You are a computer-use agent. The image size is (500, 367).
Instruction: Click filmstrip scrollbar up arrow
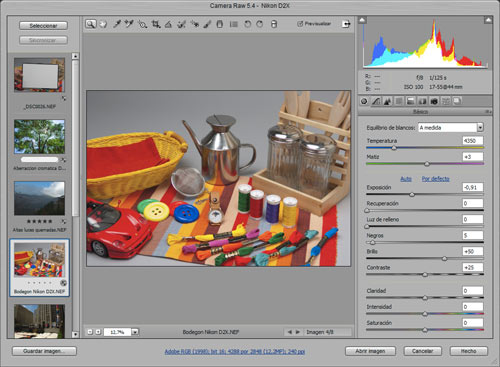(x=75, y=56)
